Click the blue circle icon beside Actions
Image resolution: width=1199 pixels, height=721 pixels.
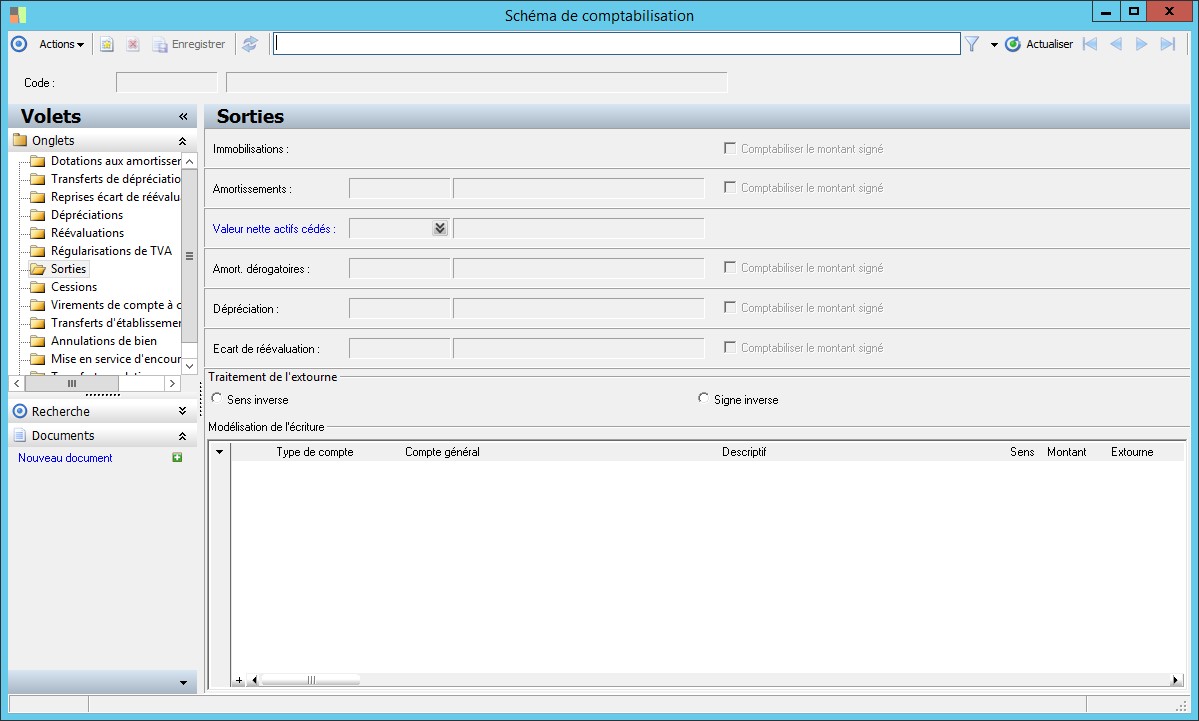tap(19, 44)
